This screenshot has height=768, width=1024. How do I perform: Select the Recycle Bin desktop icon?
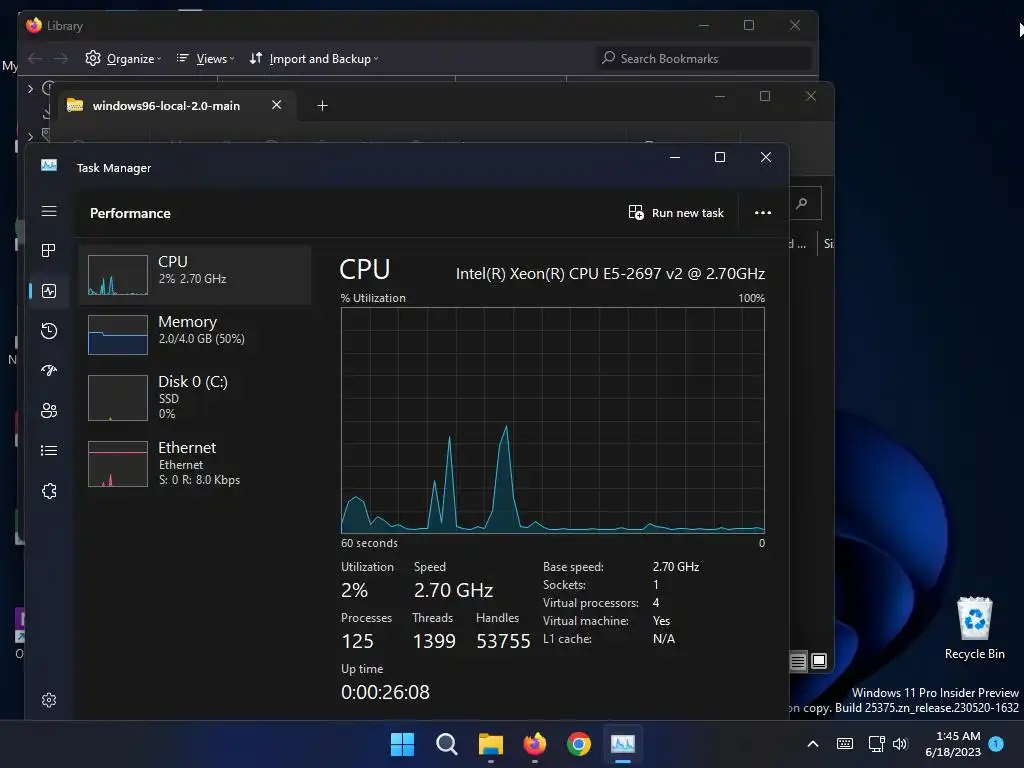tap(974, 628)
